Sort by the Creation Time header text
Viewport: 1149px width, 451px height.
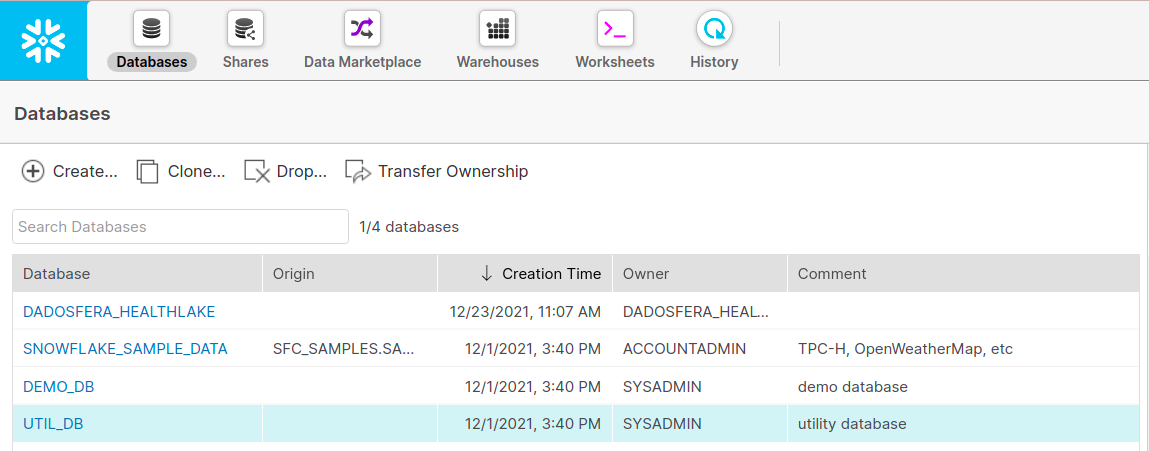[551, 274]
